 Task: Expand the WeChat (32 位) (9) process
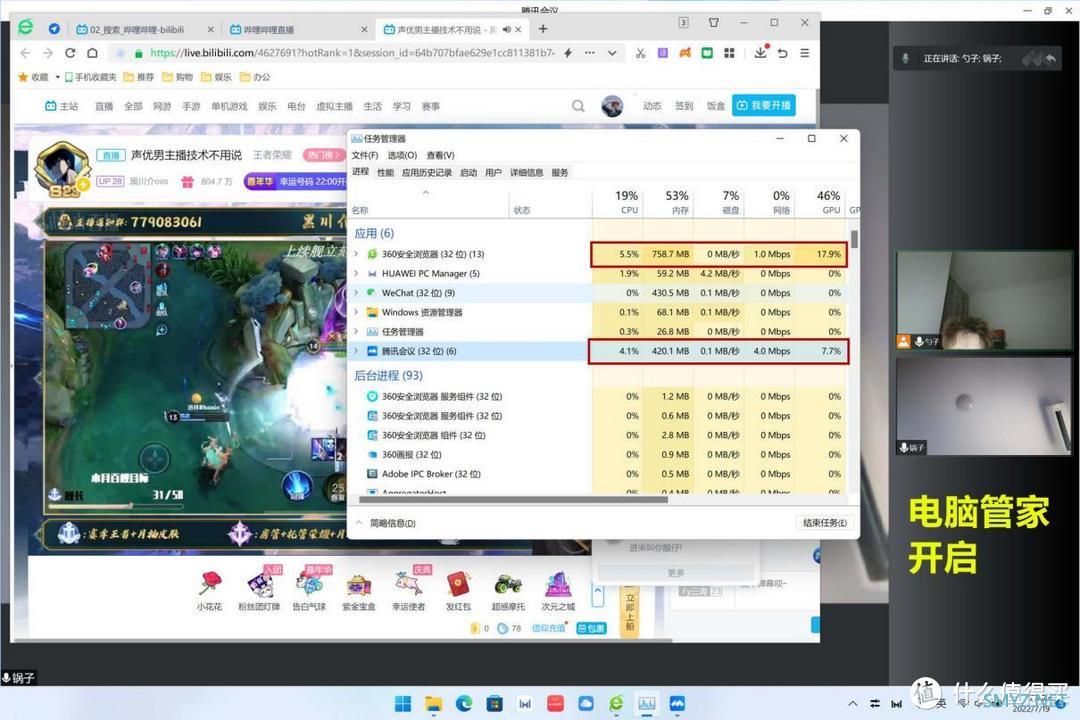pyautogui.click(x=356, y=293)
